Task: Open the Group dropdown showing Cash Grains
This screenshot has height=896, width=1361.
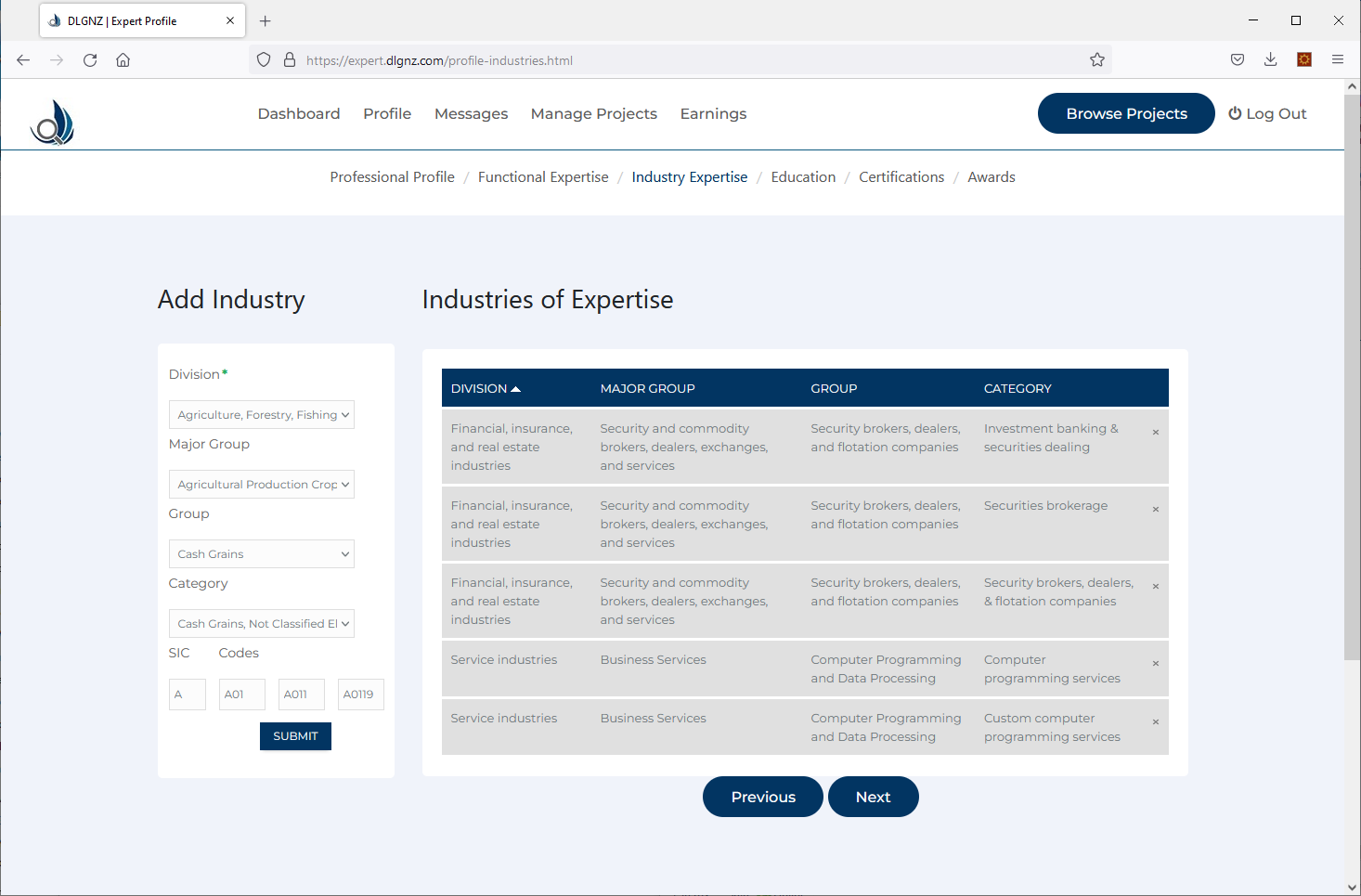Action: click(262, 554)
